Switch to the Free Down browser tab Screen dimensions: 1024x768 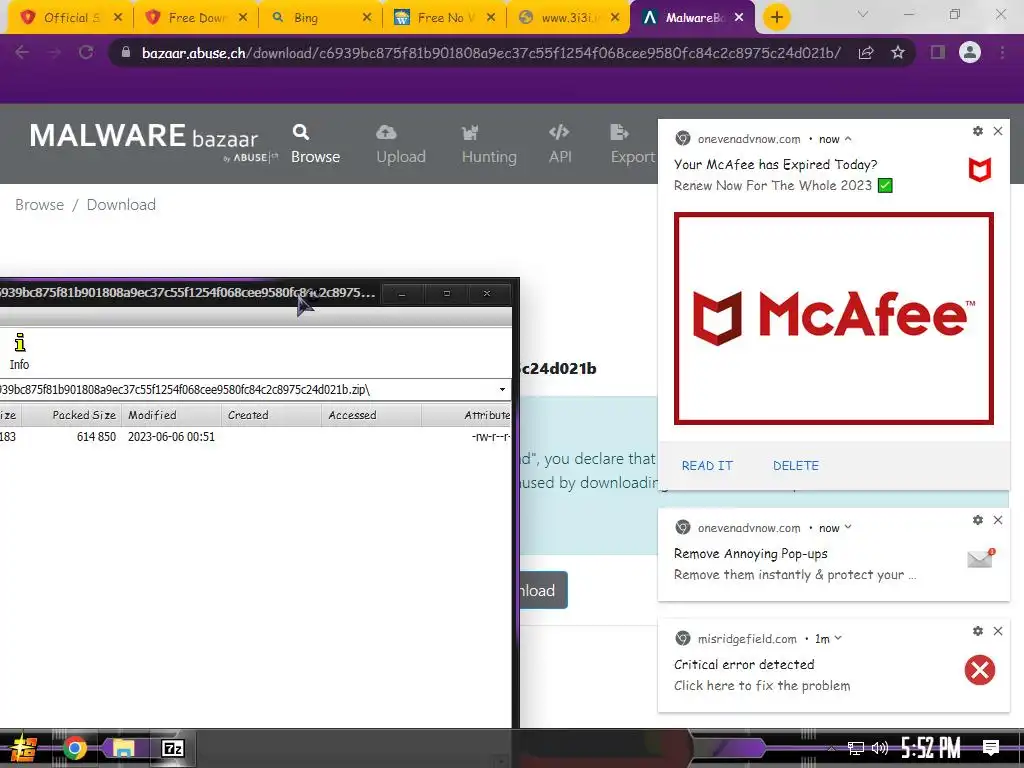click(195, 18)
